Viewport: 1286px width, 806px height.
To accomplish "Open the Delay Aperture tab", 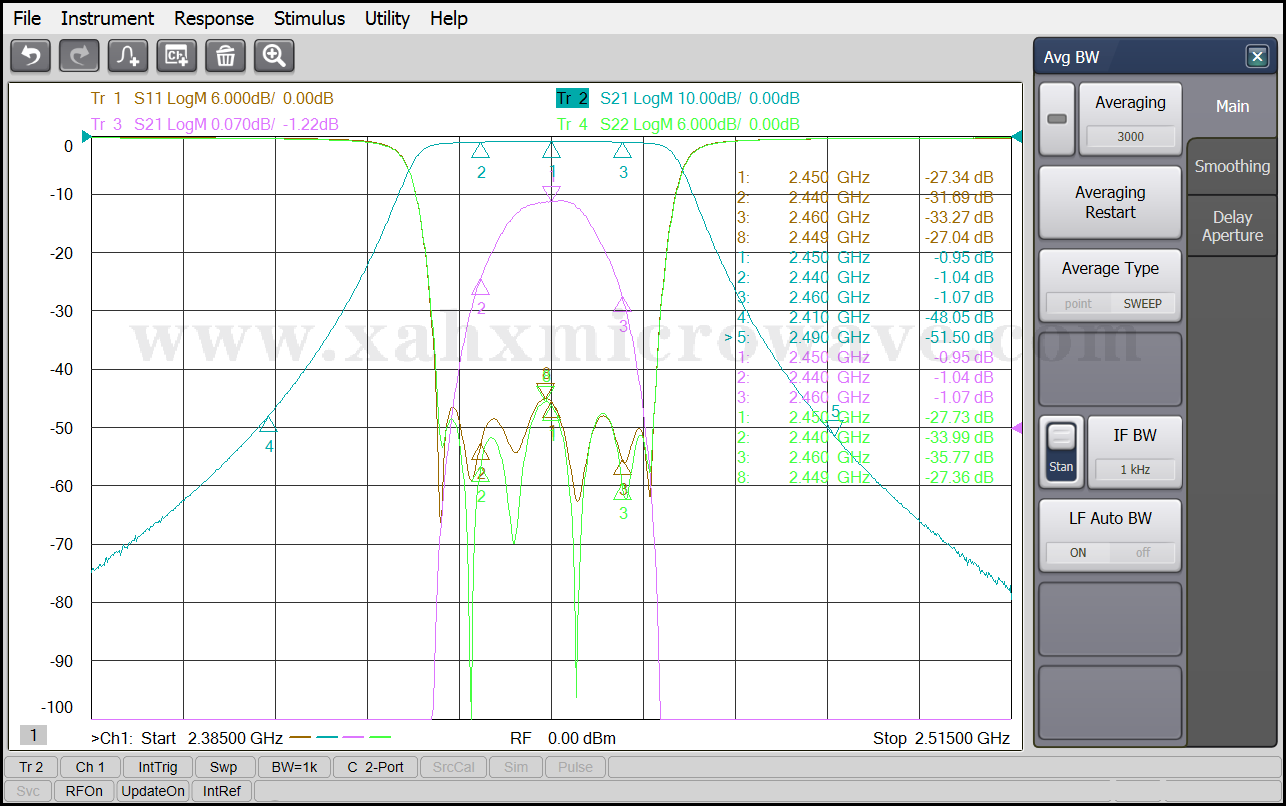I will [x=1231, y=226].
